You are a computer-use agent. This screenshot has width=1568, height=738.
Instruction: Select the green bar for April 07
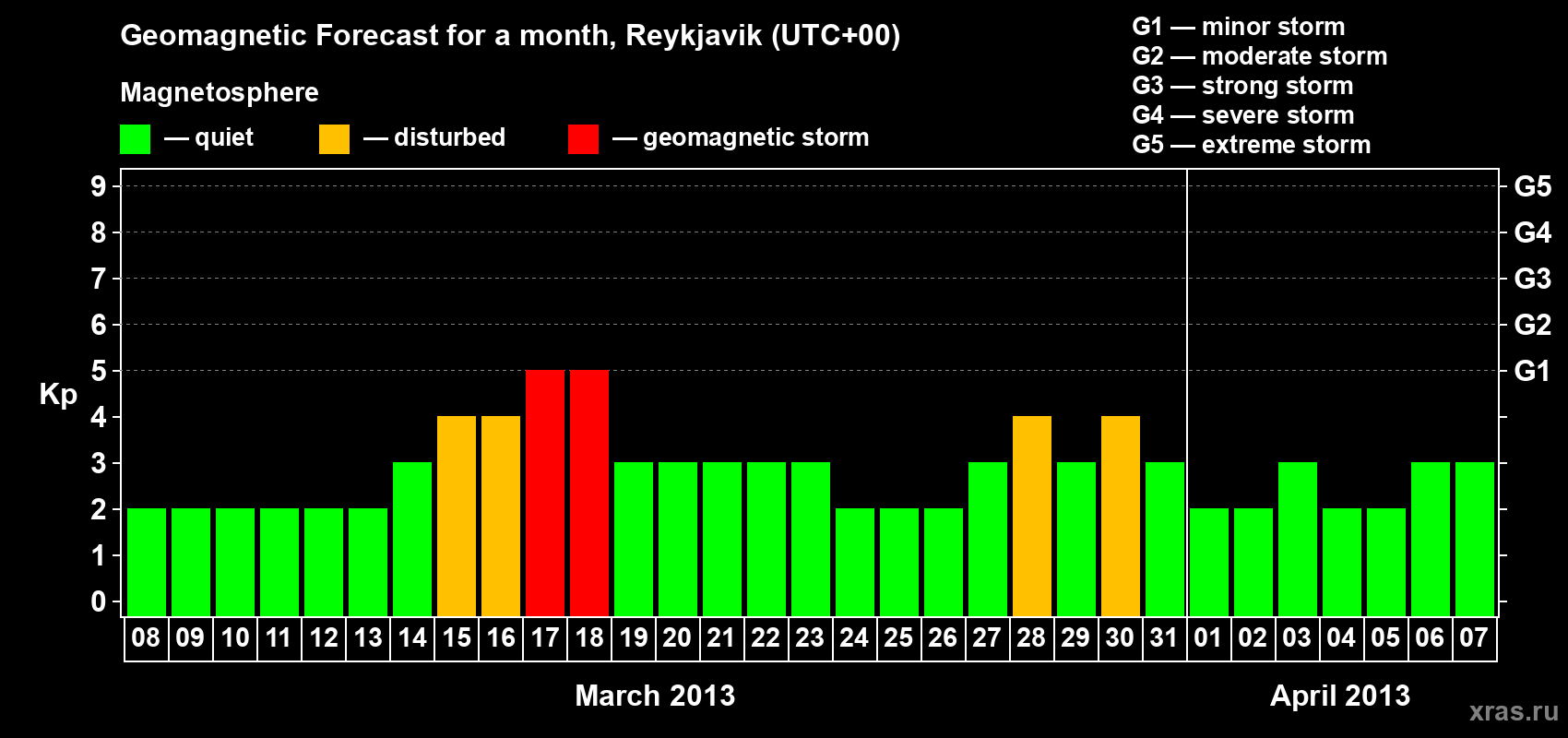pyautogui.click(x=1475, y=539)
